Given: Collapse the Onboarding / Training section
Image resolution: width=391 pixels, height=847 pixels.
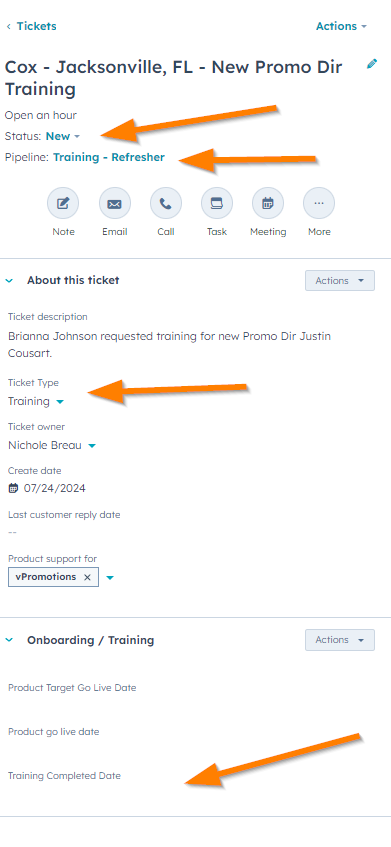Looking at the screenshot, I should [9, 640].
